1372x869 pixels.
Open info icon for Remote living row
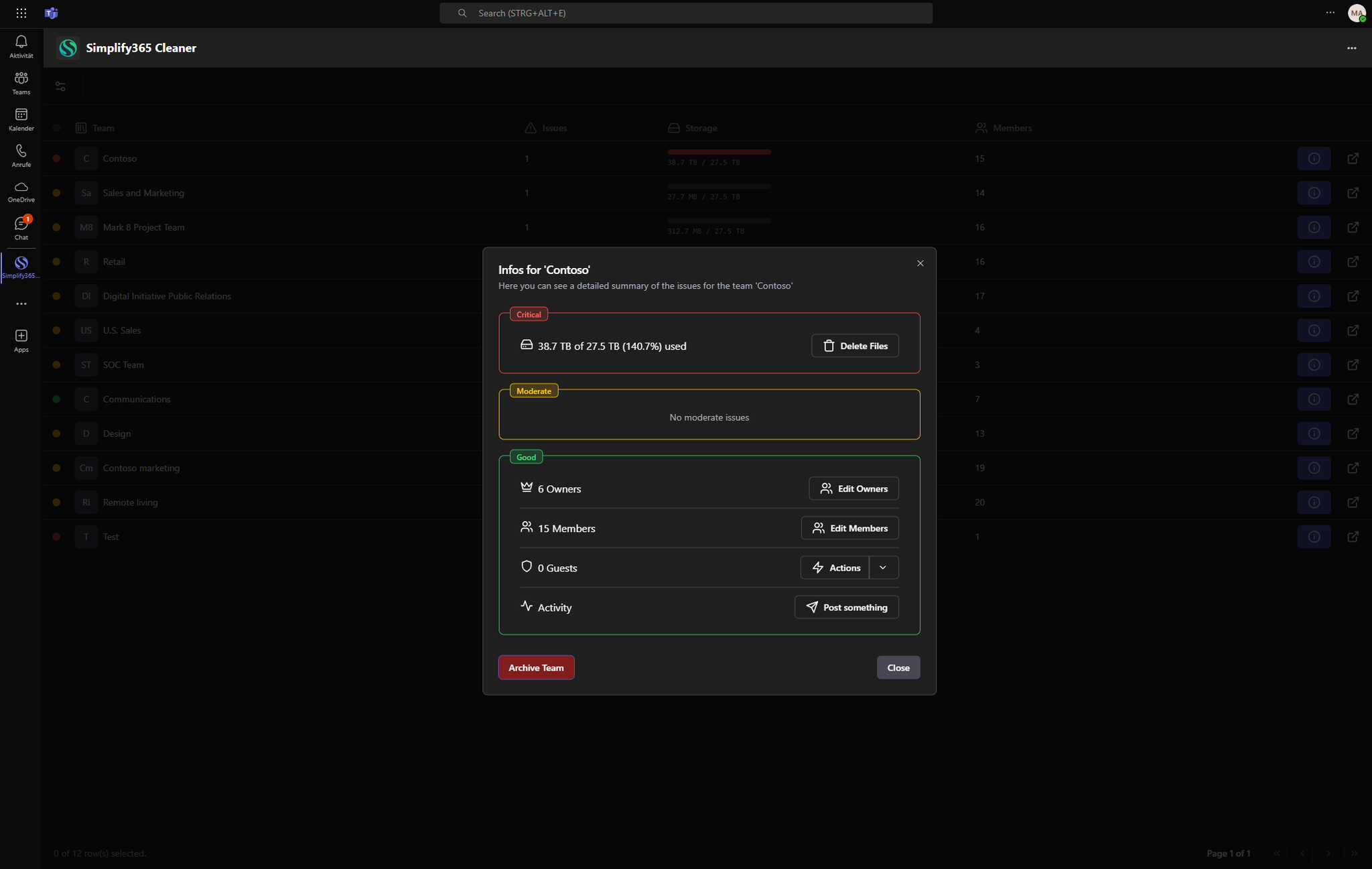pyautogui.click(x=1314, y=503)
